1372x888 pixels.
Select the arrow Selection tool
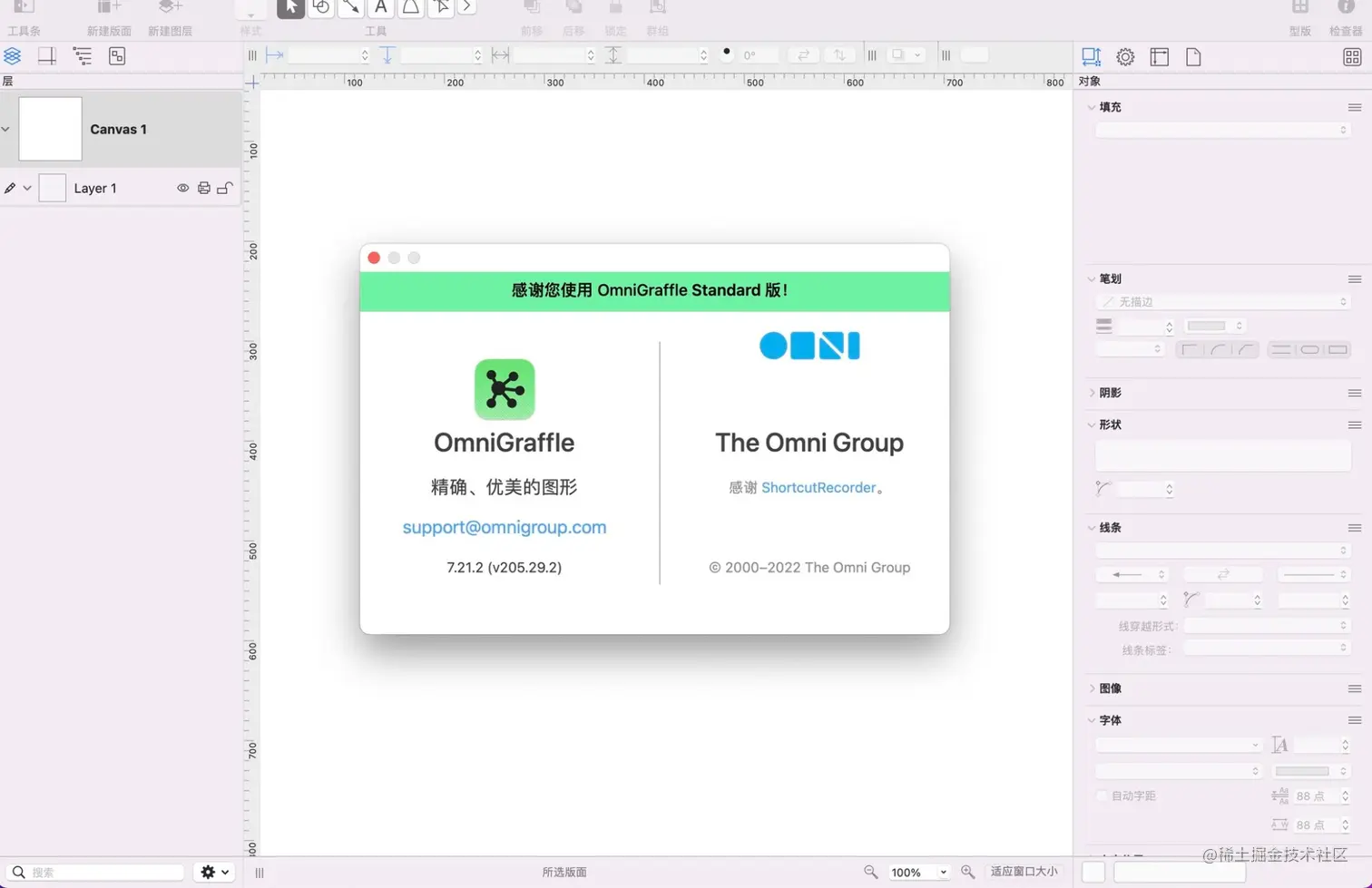point(290,7)
